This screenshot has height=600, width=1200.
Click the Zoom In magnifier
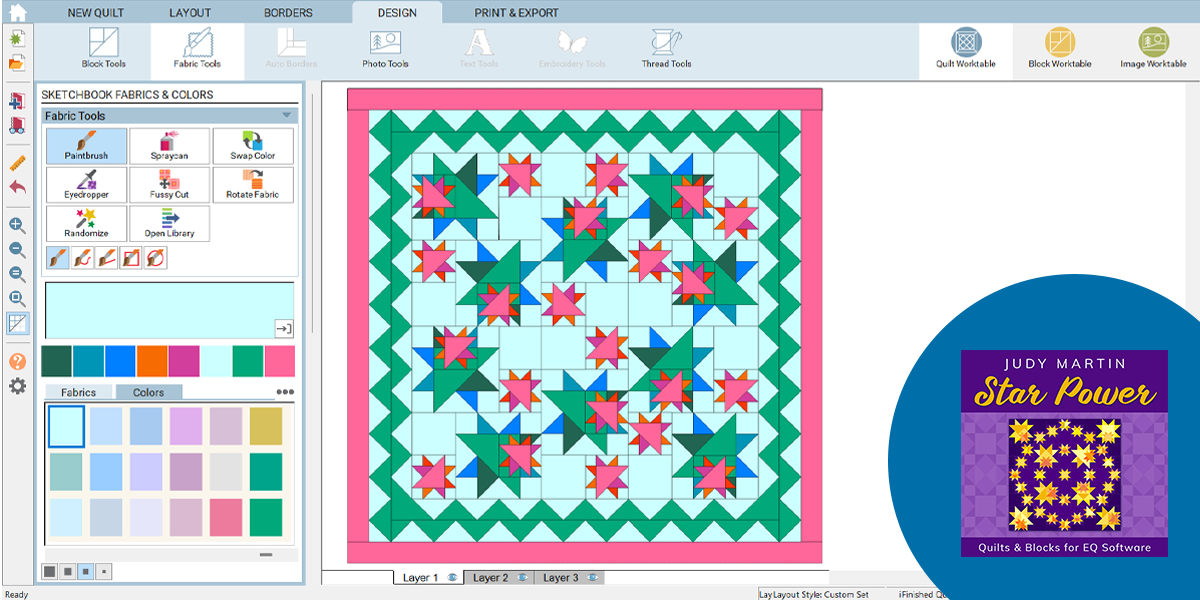(17, 225)
